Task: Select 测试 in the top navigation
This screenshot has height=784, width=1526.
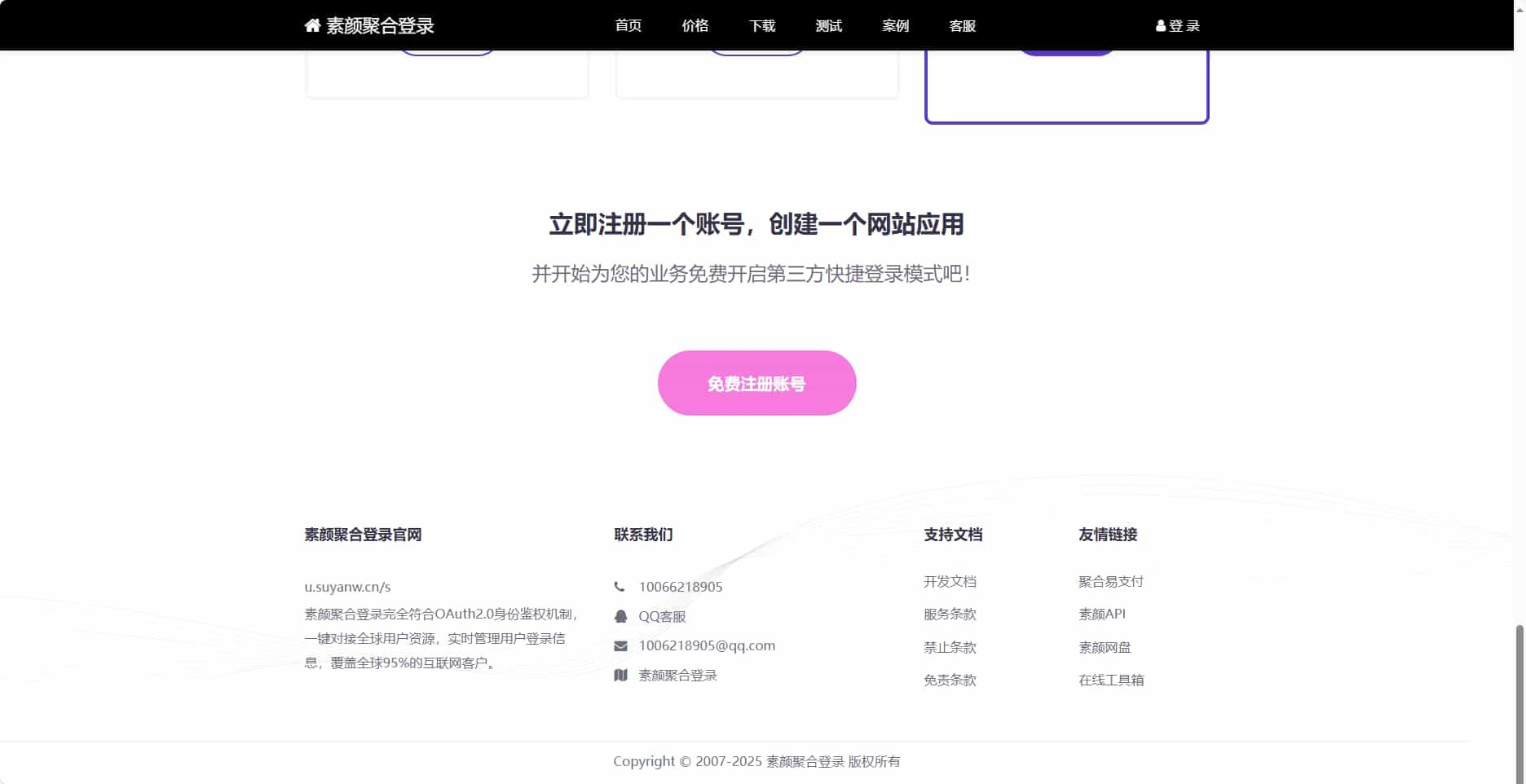Action: pyautogui.click(x=829, y=26)
